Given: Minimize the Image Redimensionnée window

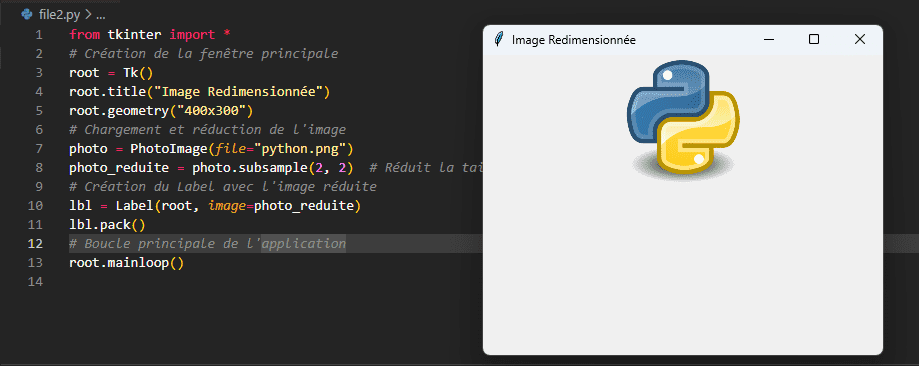Looking at the screenshot, I should click(x=769, y=39).
